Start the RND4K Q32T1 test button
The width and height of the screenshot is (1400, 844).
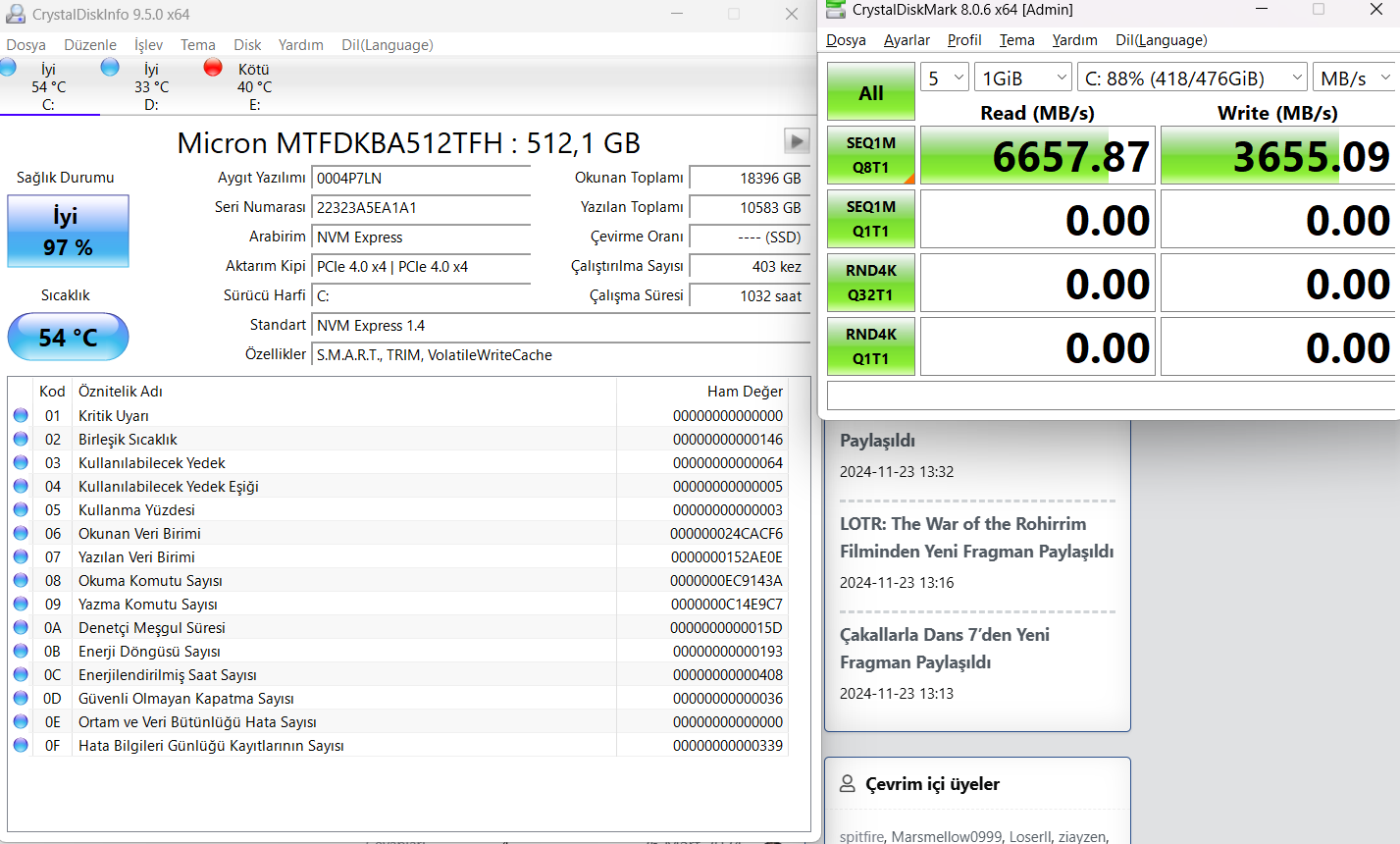click(870, 283)
